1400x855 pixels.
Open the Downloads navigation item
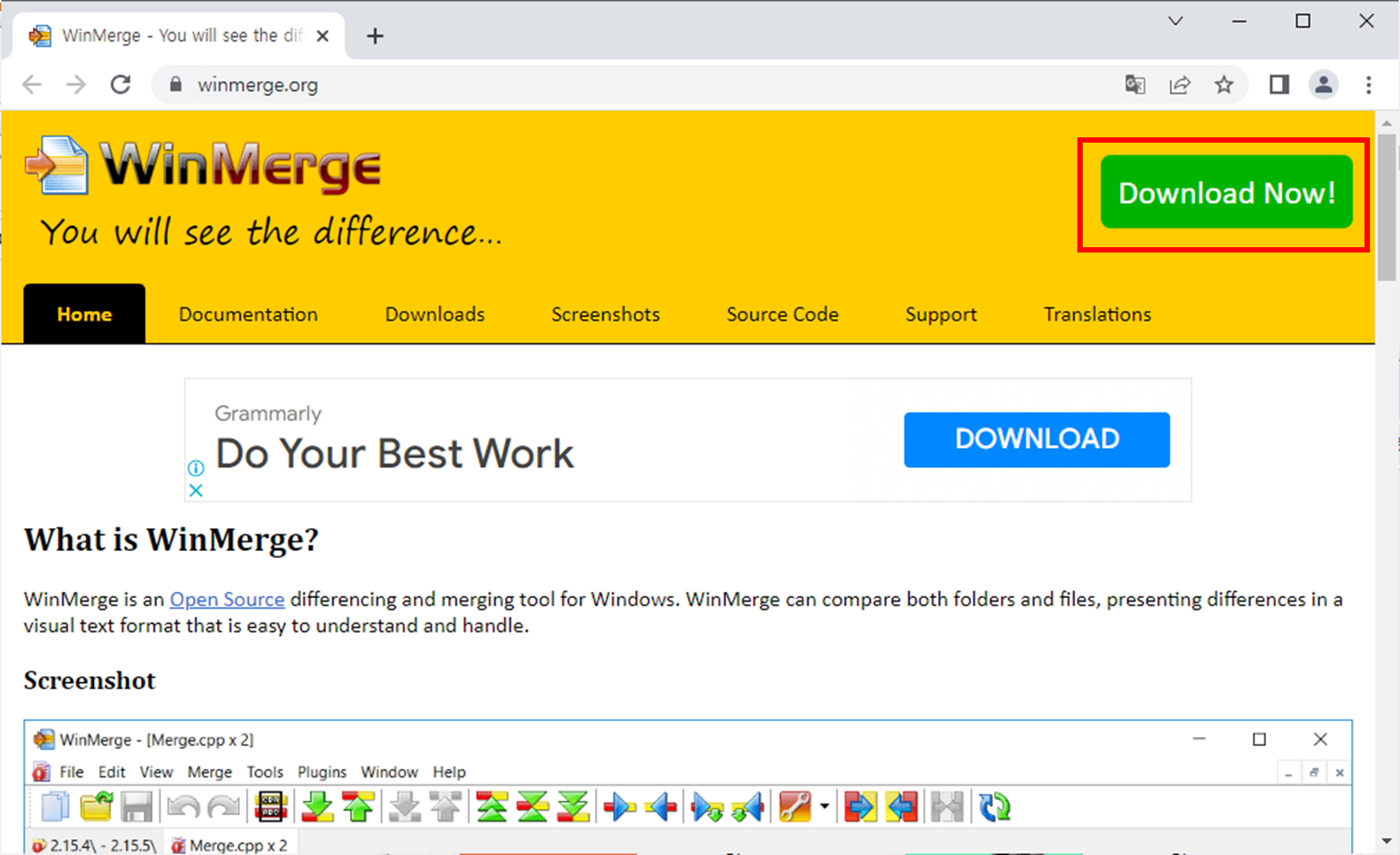[435, 314]
